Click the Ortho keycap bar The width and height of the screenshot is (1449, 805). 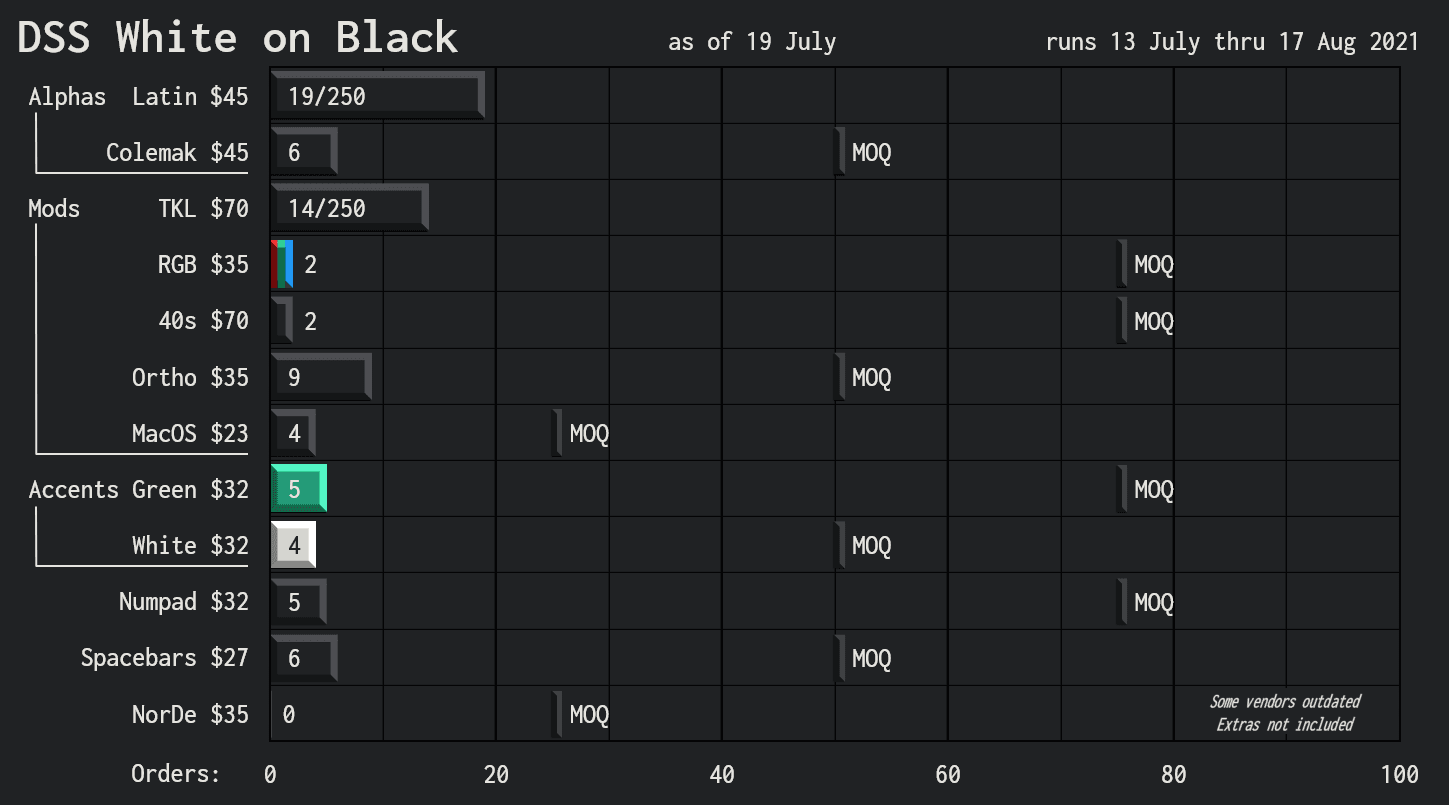(318, 376)
